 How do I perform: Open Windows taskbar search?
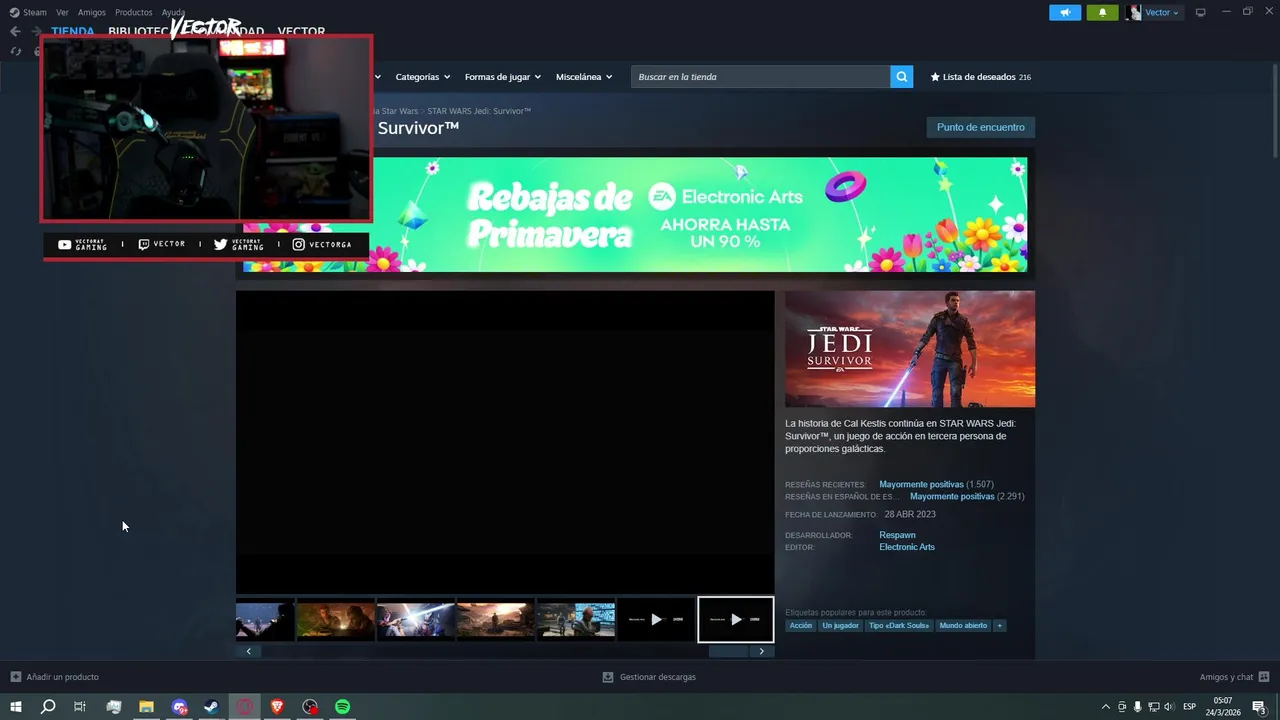pos(48,707)
